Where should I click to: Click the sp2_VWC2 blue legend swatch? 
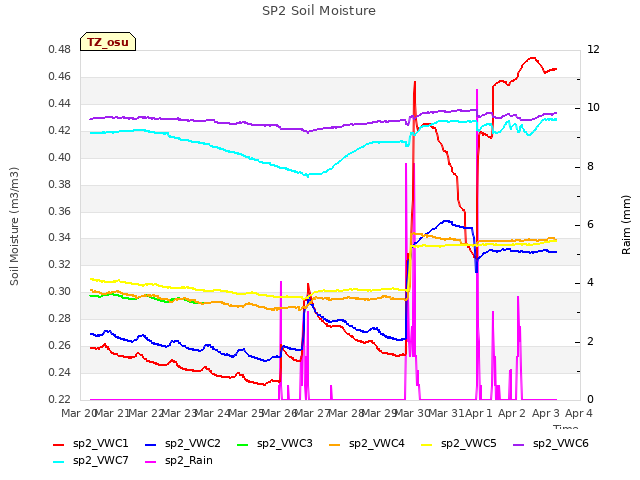(151, 445)
